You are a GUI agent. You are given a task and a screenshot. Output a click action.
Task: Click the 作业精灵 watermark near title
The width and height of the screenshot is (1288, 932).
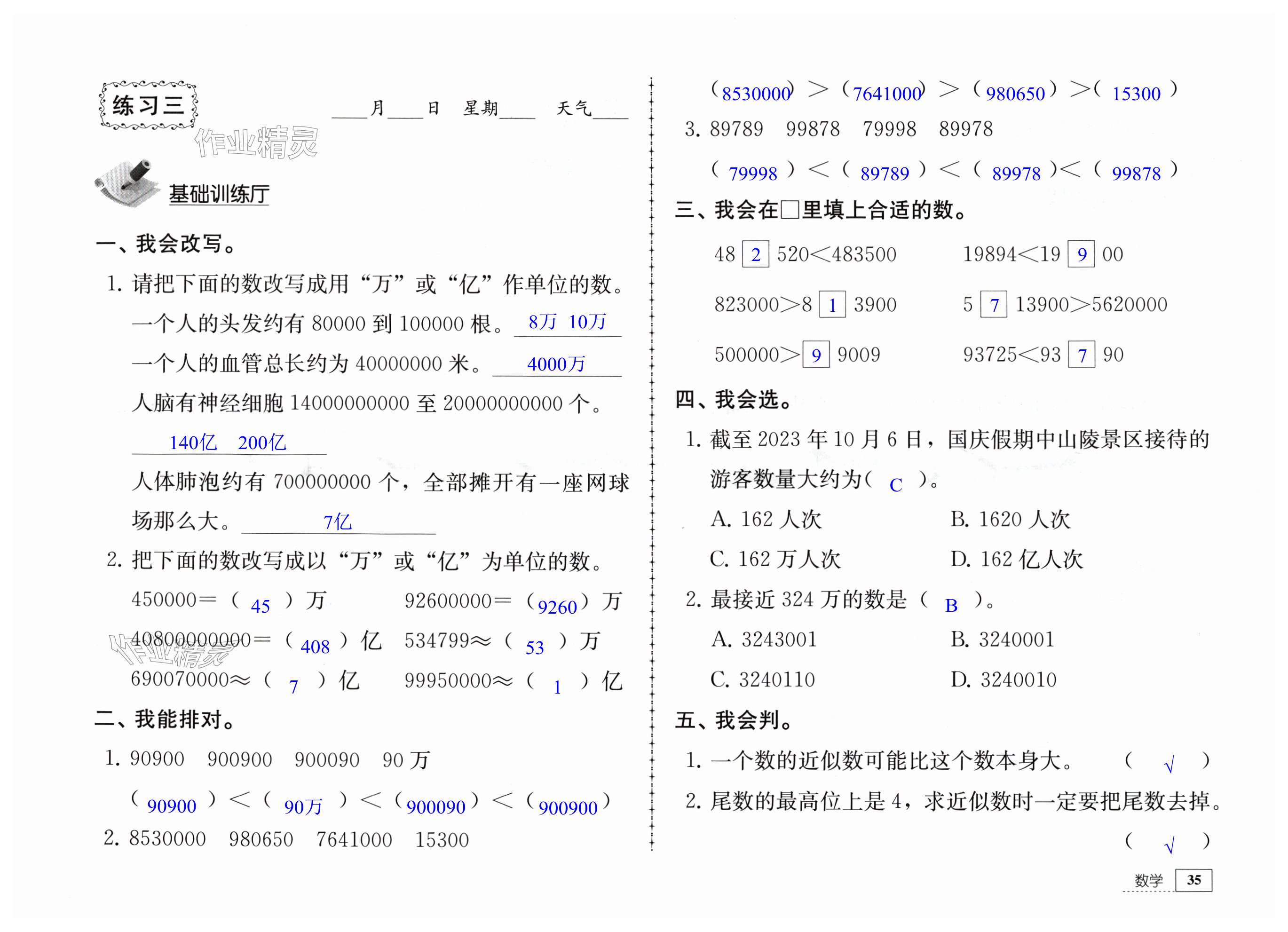click(256, 142)
